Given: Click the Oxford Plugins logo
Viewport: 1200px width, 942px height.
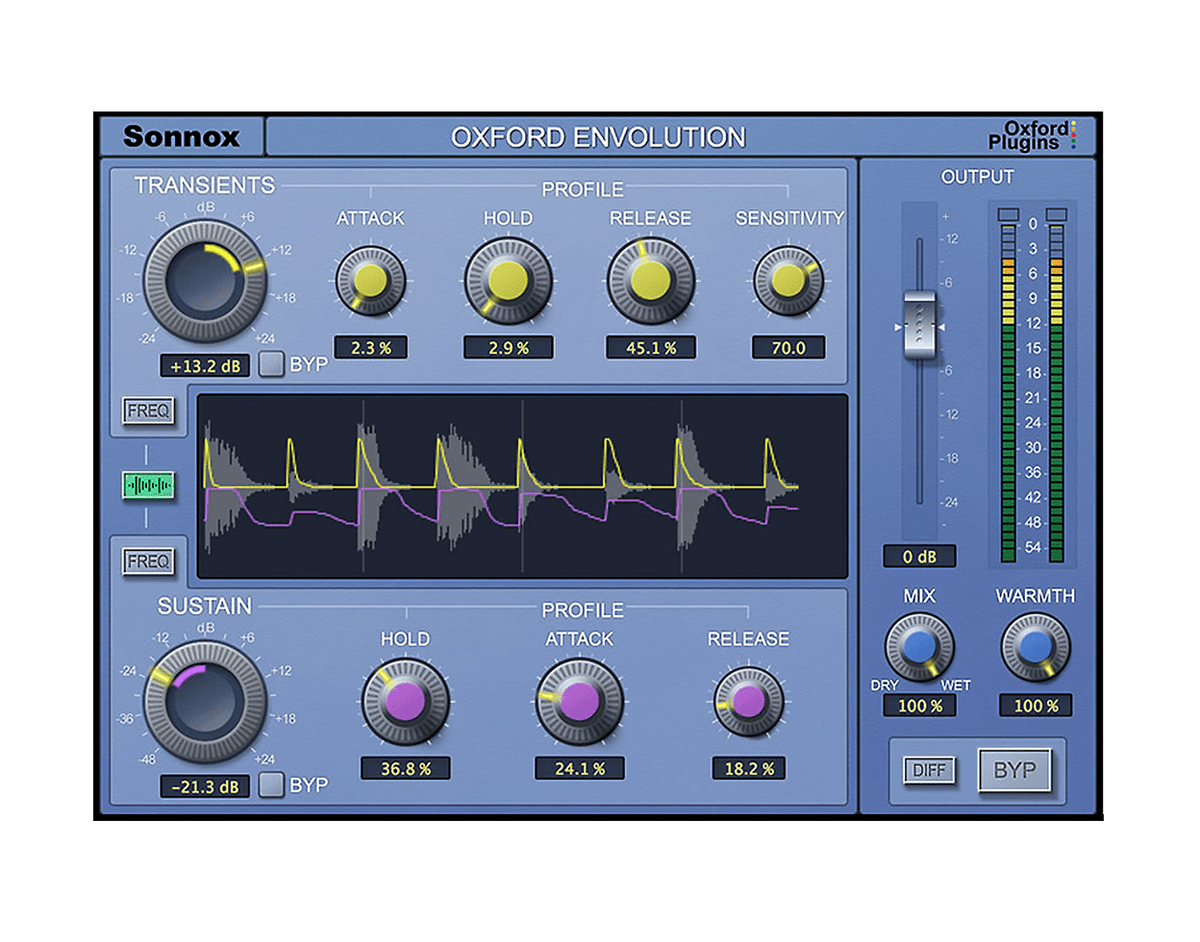Looking at the screenshot, I should point(1036,136).
